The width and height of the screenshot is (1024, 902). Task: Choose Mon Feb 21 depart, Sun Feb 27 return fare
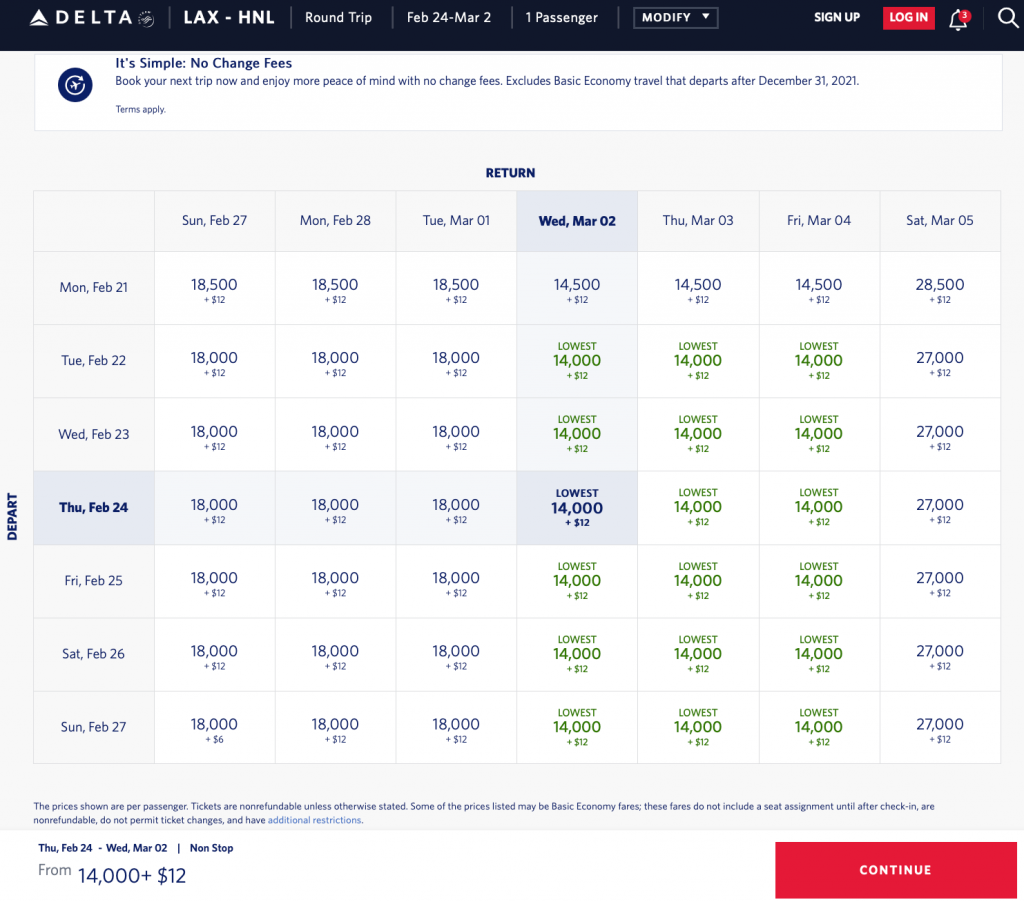[x=214, y=289]
